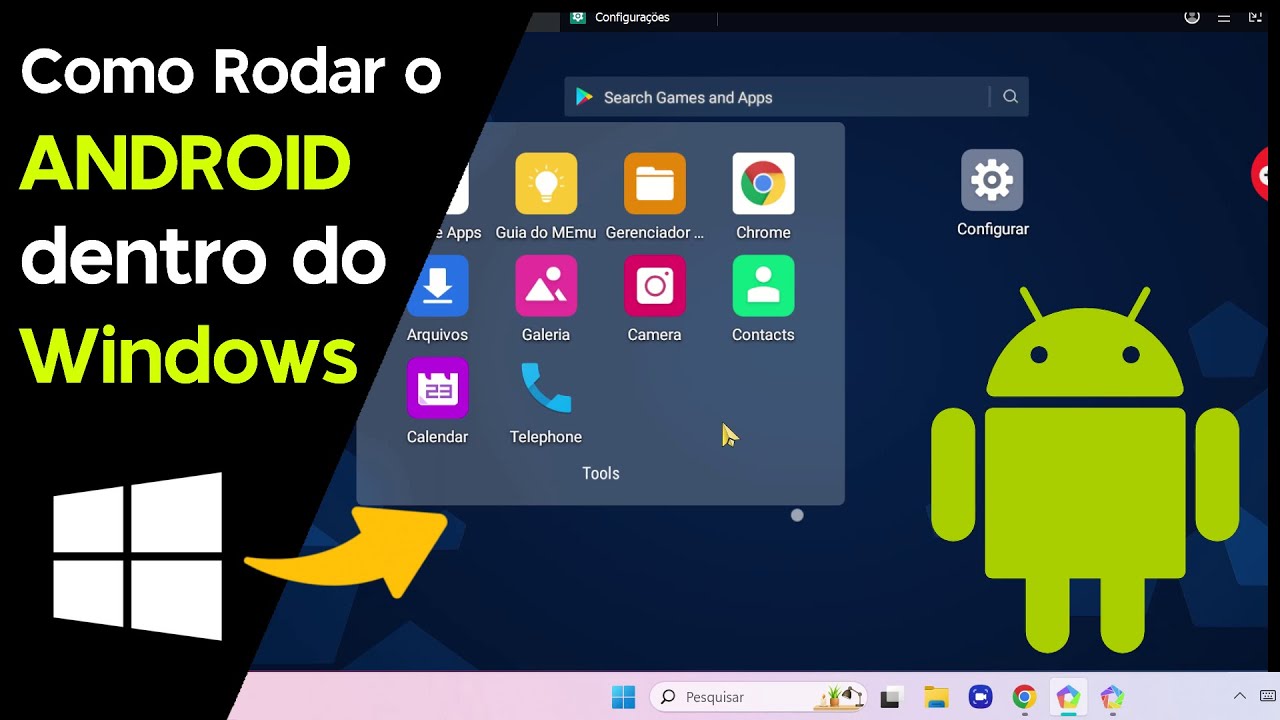Open Arquivos downloads app
The height and width of the screenshot is (720, 1280).
(437, 286)
